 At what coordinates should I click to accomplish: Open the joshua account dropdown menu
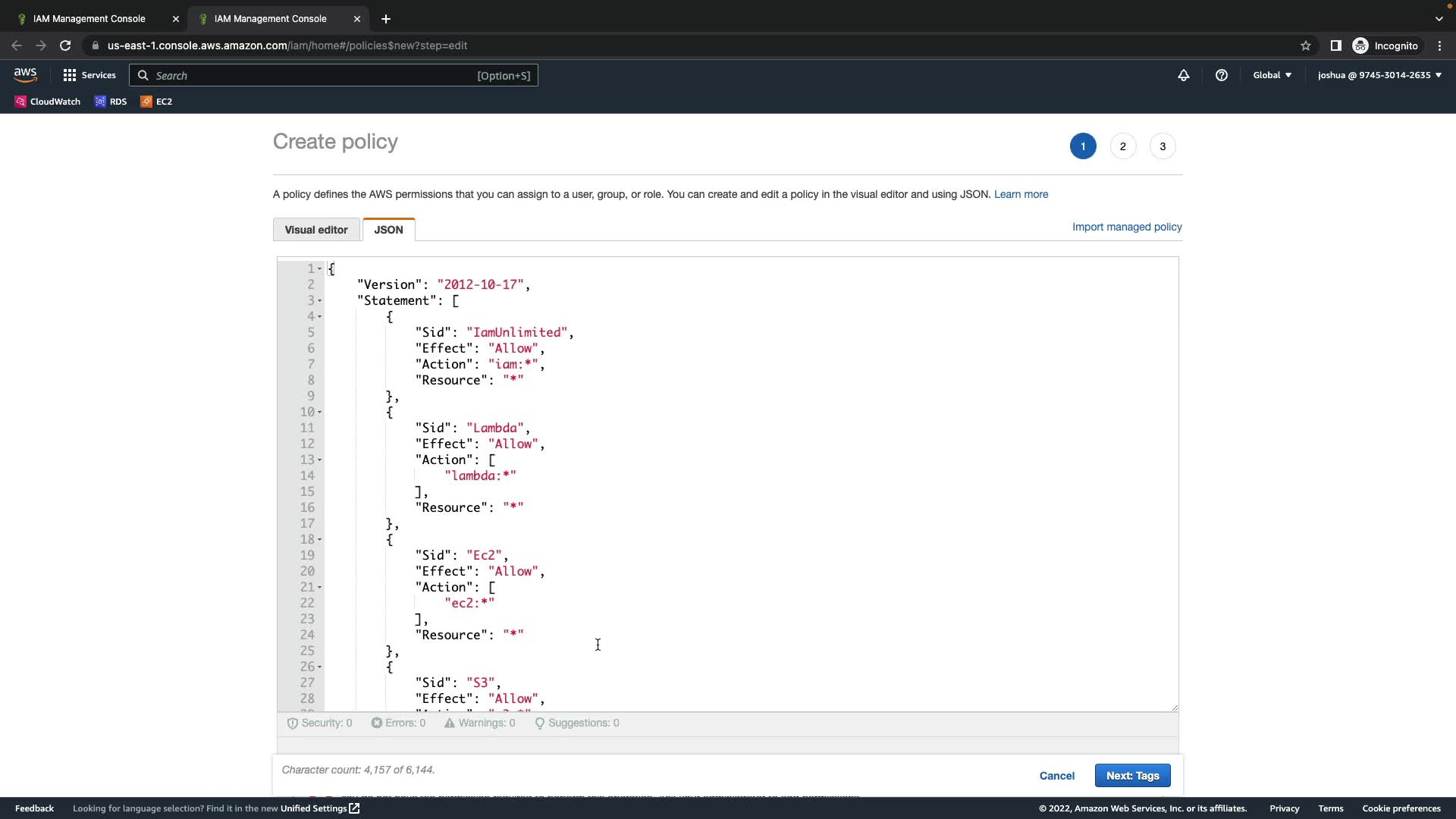point(1379,75)
